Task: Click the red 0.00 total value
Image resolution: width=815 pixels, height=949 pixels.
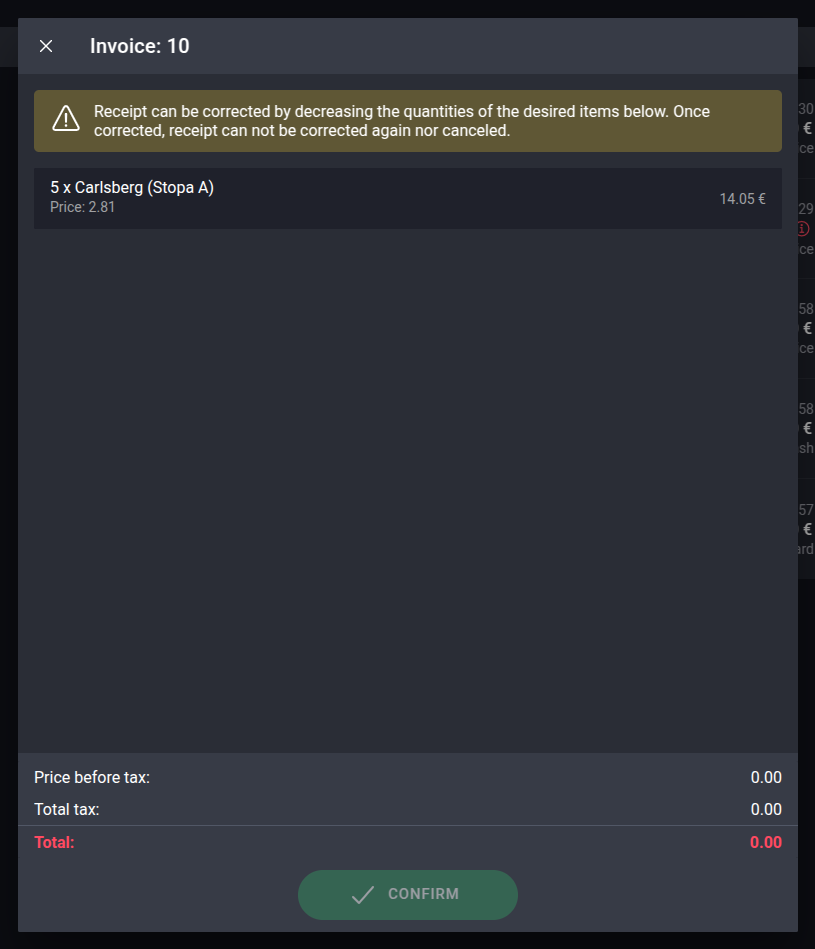Action: tap(766, 842)
